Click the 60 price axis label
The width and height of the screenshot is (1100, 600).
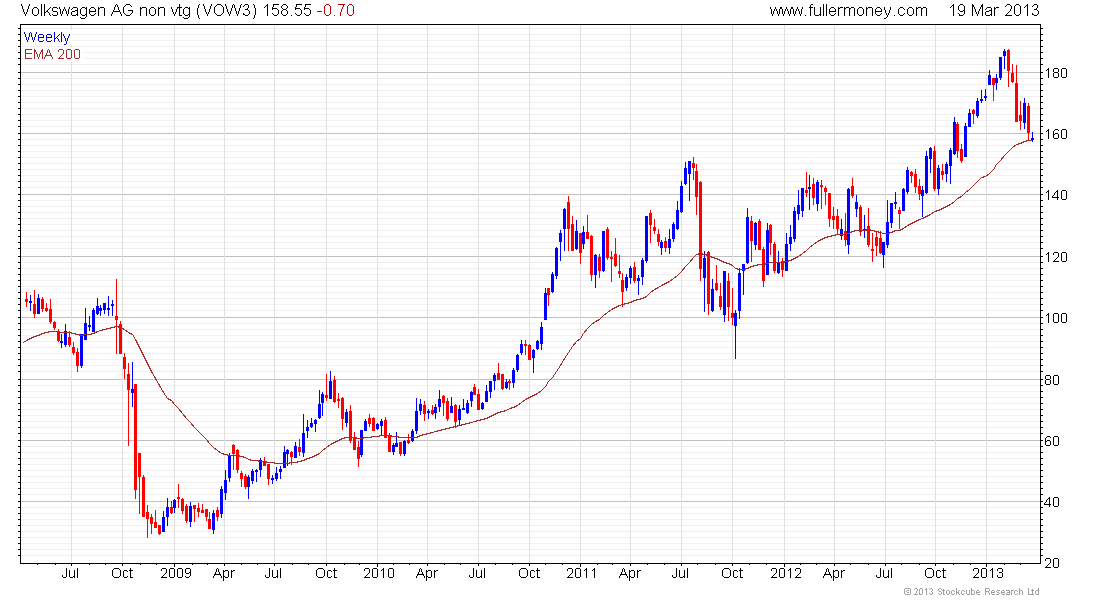pyautogui.click(x=1052, y=441)
